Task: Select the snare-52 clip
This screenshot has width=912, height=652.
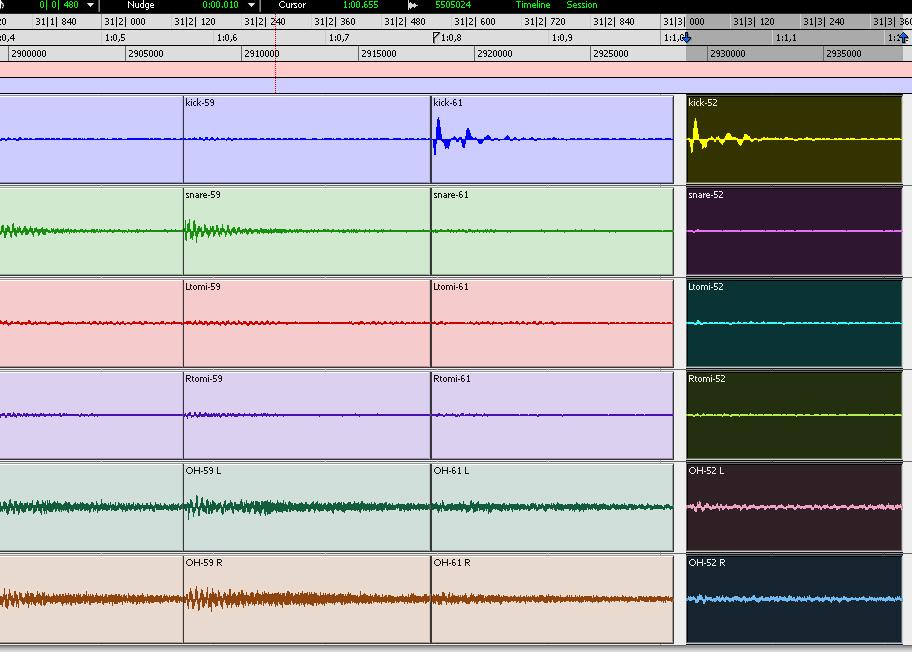Action: 794,231
